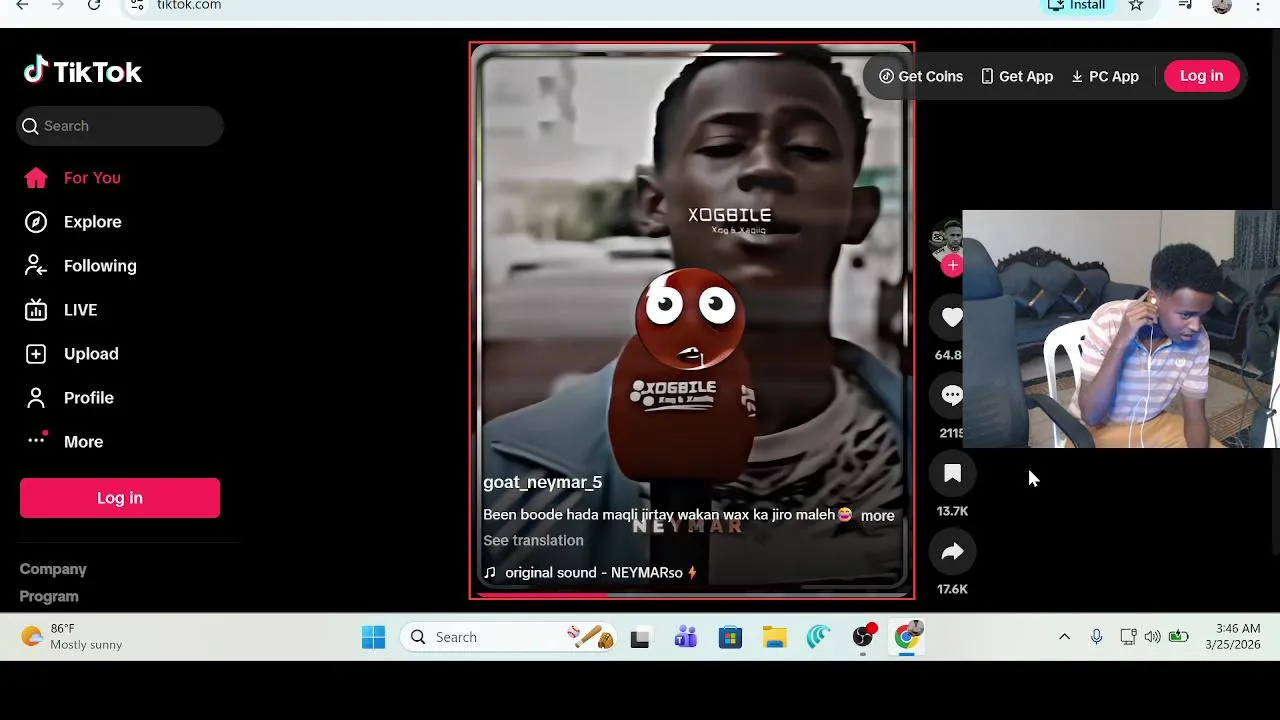The width and height of the screenshot is (1280, 720).
Task: Open the battery tray icon
Action: click(1179, 637)
